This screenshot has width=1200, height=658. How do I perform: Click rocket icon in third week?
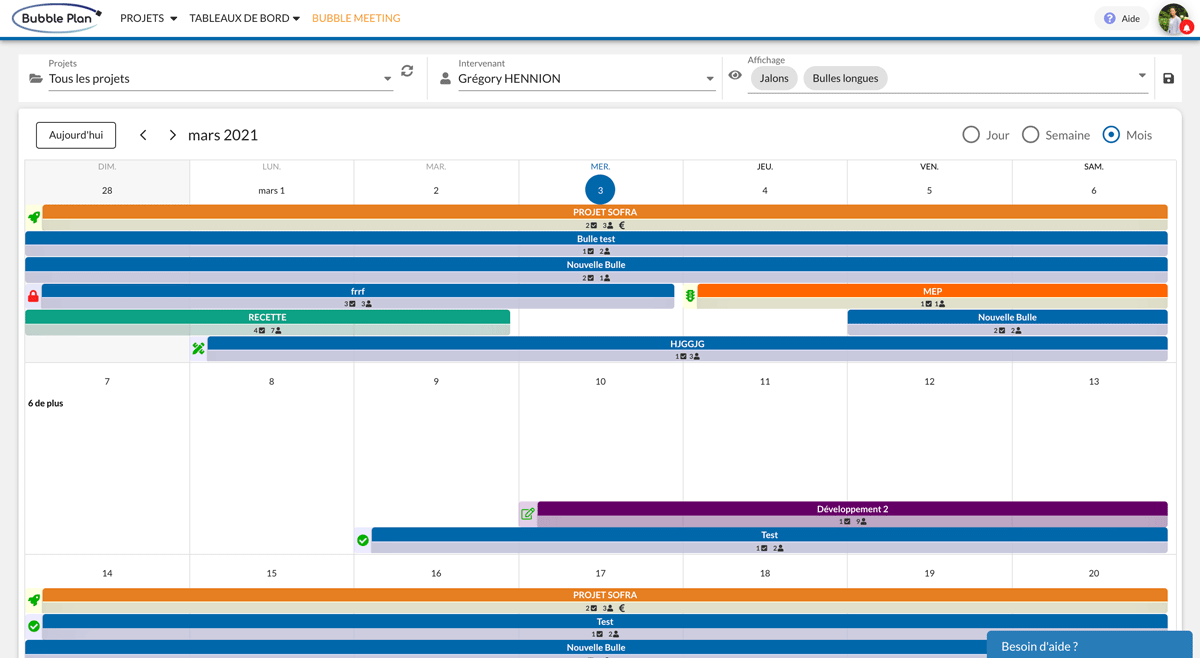pyautogui.click(x=34, y=600)
